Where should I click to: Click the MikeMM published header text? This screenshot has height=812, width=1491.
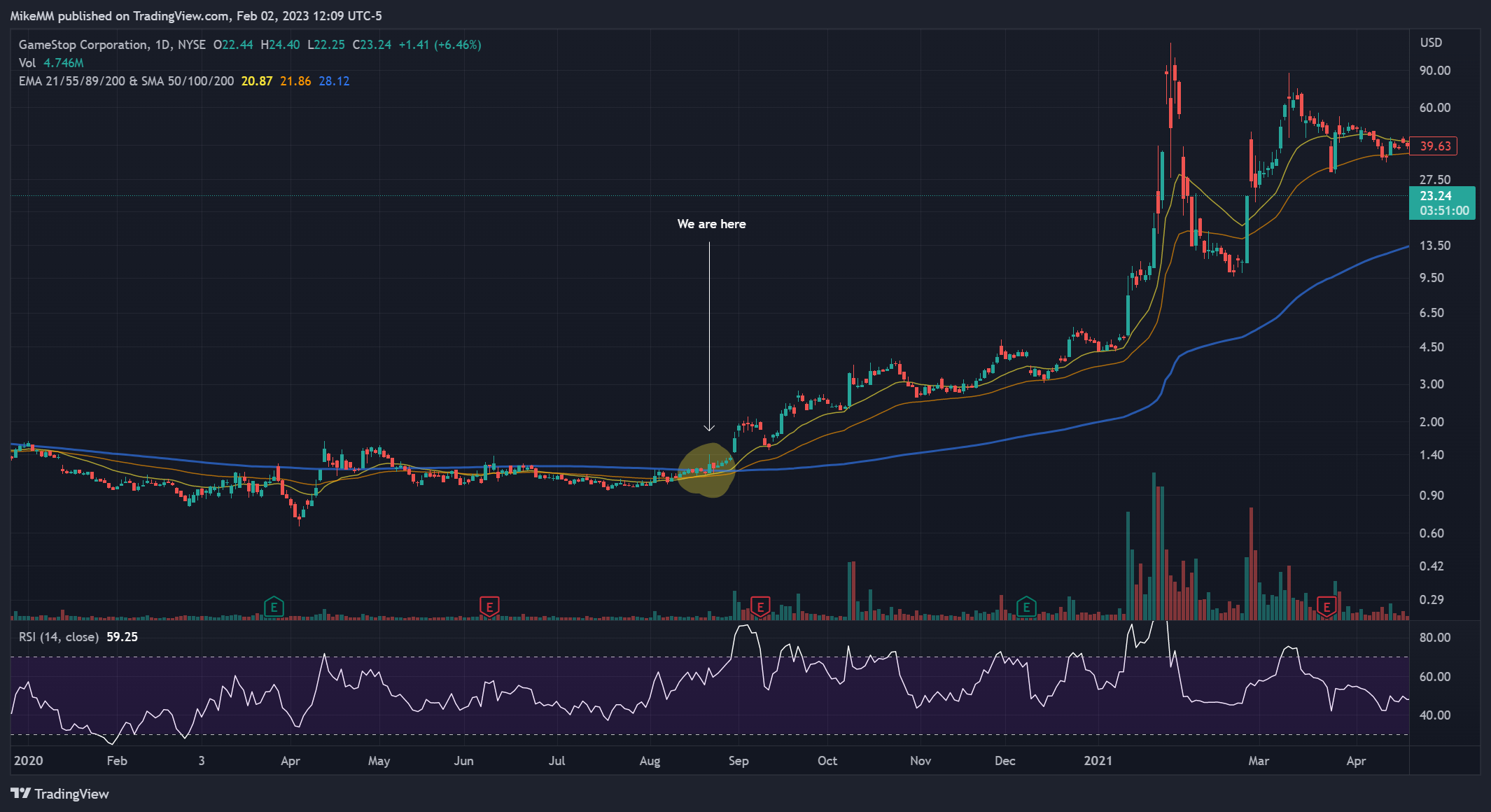[x=196, y=15]
